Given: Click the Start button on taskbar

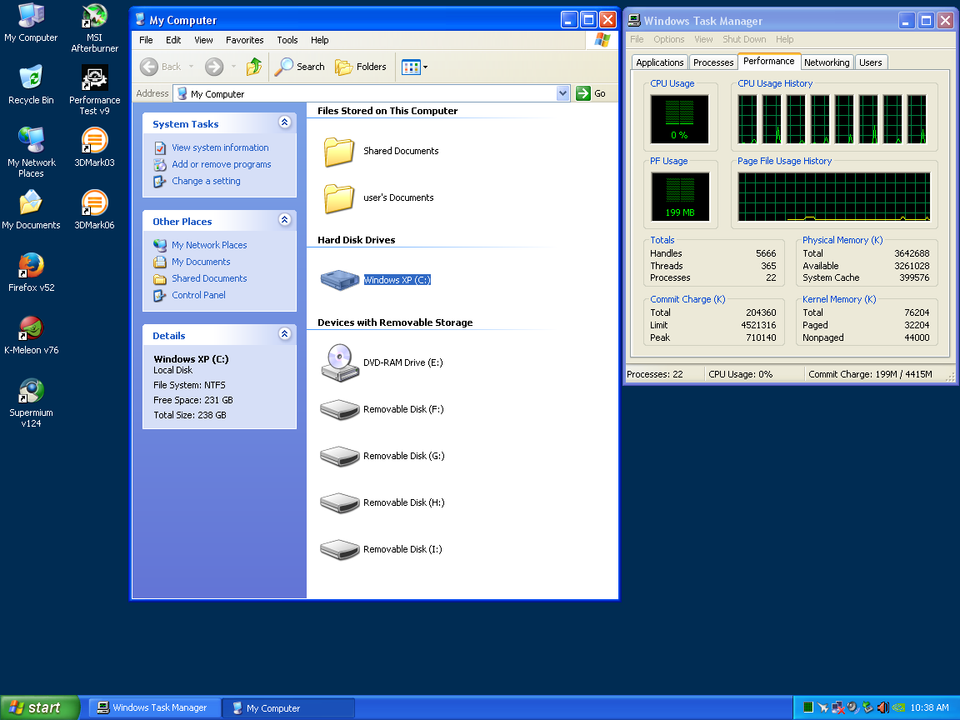Looking at the screenshot, I should [x=40, y=708].
